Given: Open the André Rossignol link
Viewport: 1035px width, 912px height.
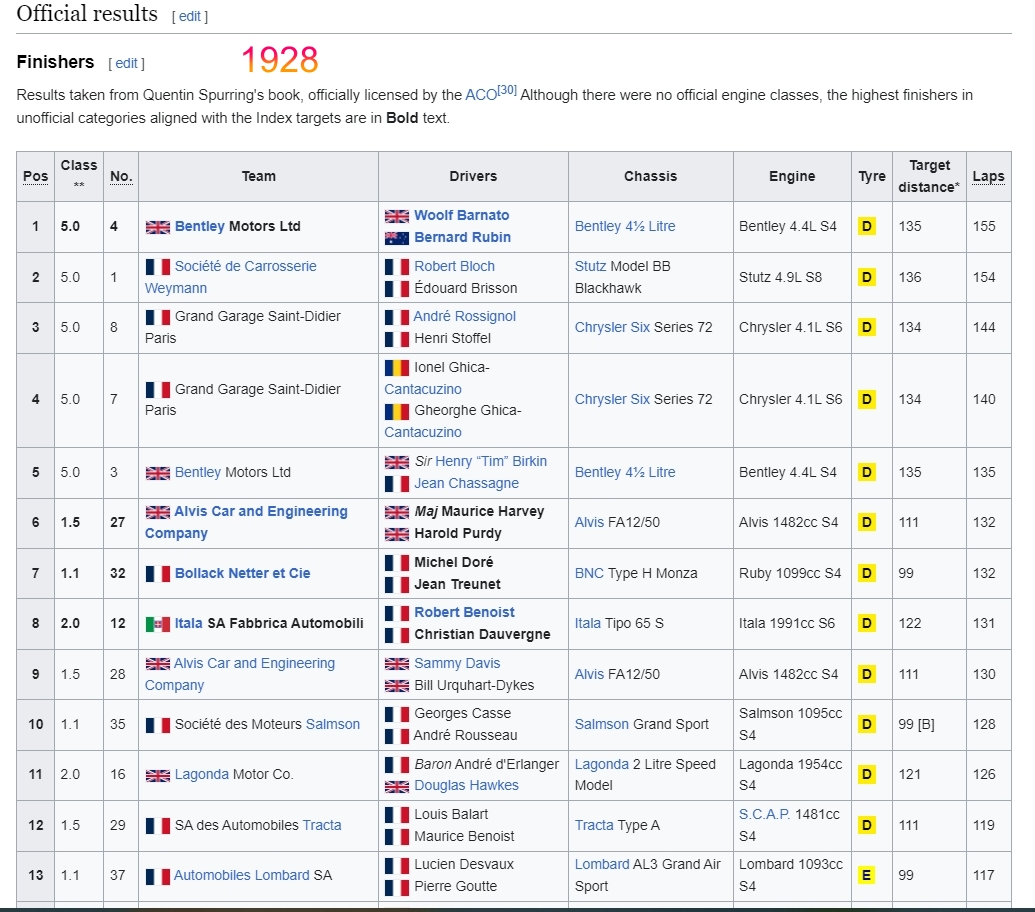Looking at the screenshot, I should pyautogui.click(x=464, y=317).
